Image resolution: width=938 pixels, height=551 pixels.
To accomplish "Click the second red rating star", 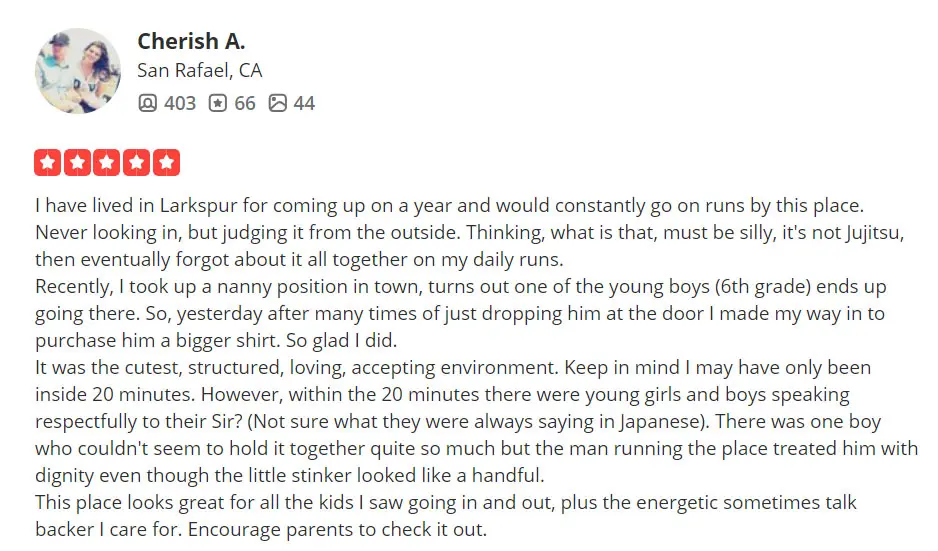I will click(77, 162).
